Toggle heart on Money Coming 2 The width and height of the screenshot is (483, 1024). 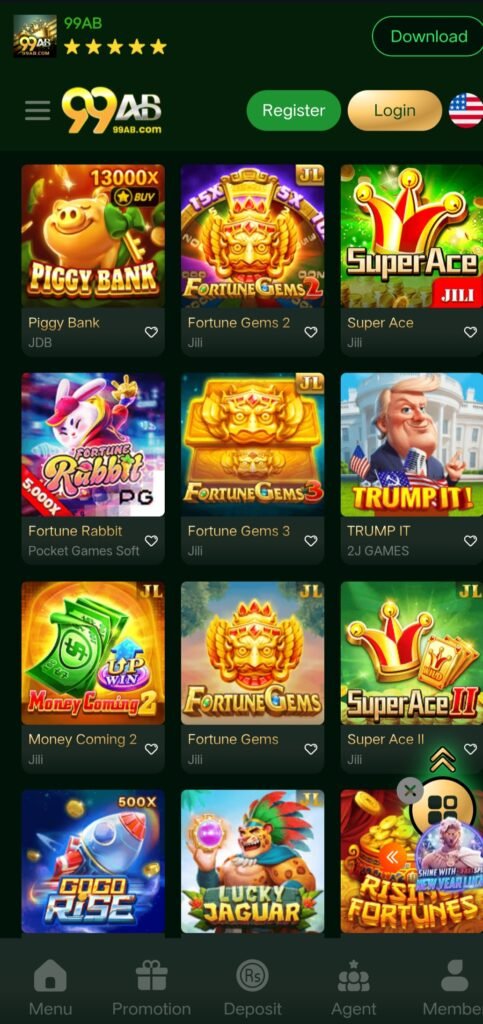pos(151,749)
